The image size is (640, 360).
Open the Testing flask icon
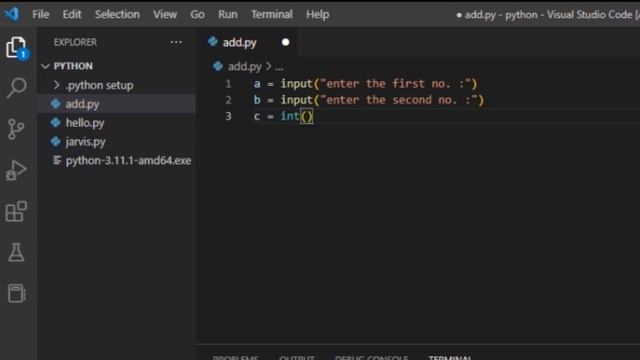(x=16, y=252)
